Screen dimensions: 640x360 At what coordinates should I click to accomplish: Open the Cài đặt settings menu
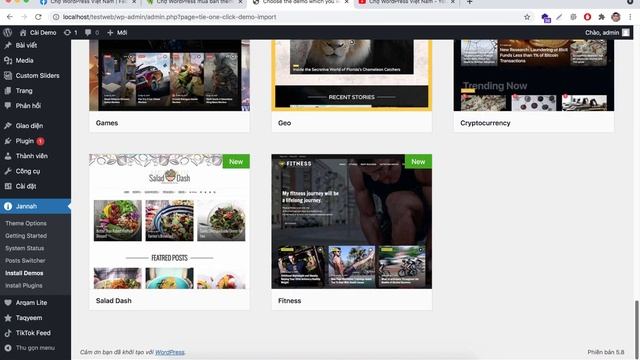click(25, 186)
